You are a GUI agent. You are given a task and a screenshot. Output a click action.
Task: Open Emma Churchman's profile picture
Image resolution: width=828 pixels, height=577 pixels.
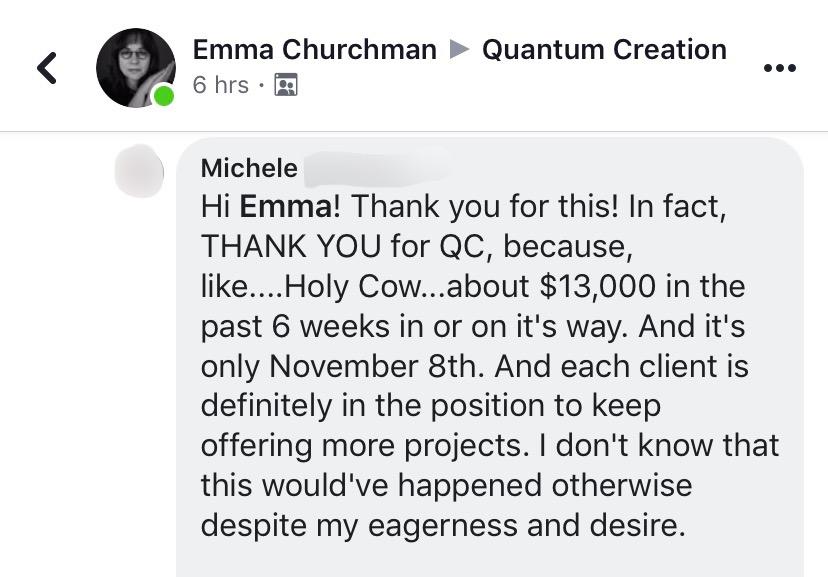(x=135, y=67)
